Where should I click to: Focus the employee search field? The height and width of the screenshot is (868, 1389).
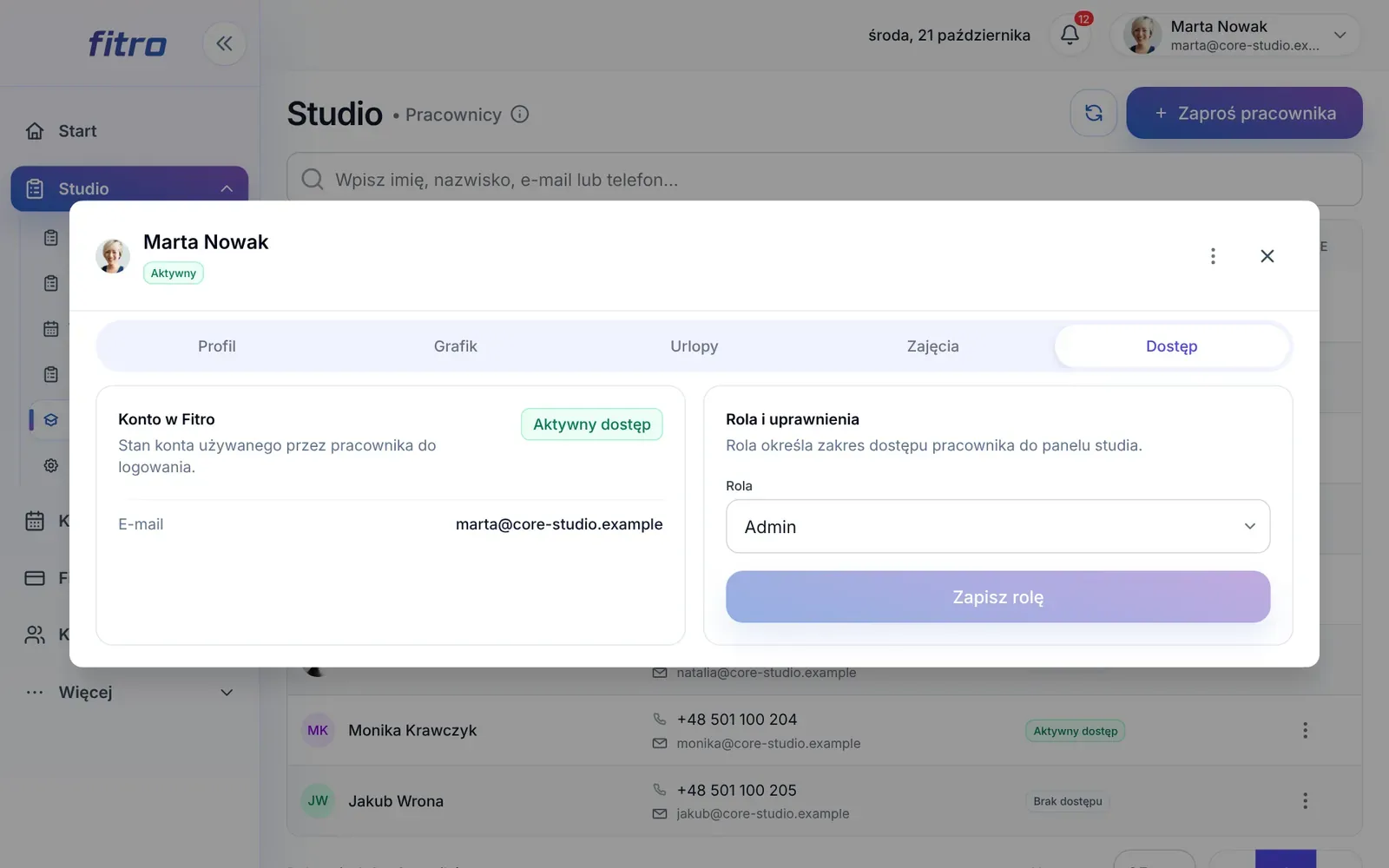[x=824, y=180]
